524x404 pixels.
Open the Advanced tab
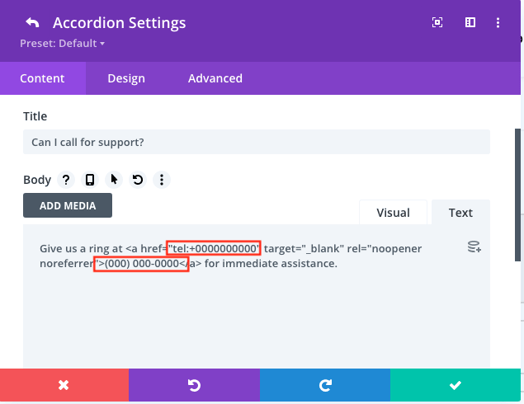(x=215, y=79)
